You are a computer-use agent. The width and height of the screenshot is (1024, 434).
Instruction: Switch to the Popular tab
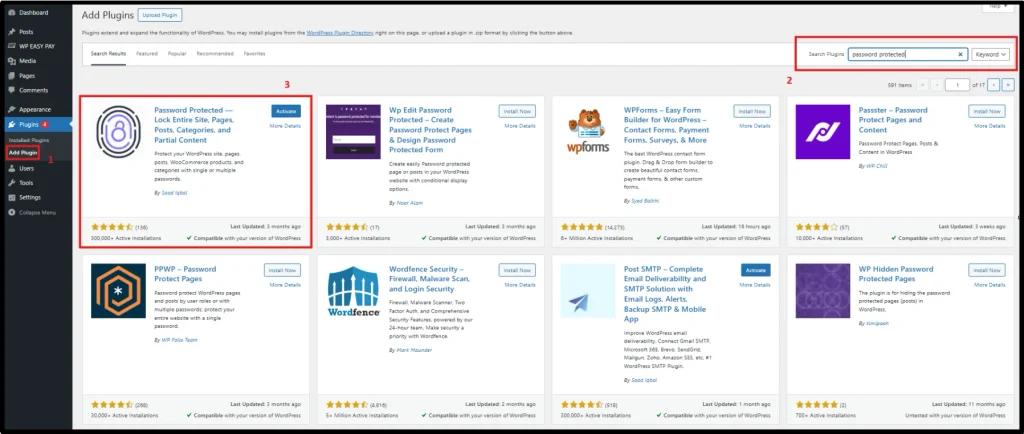coord(177,54)
